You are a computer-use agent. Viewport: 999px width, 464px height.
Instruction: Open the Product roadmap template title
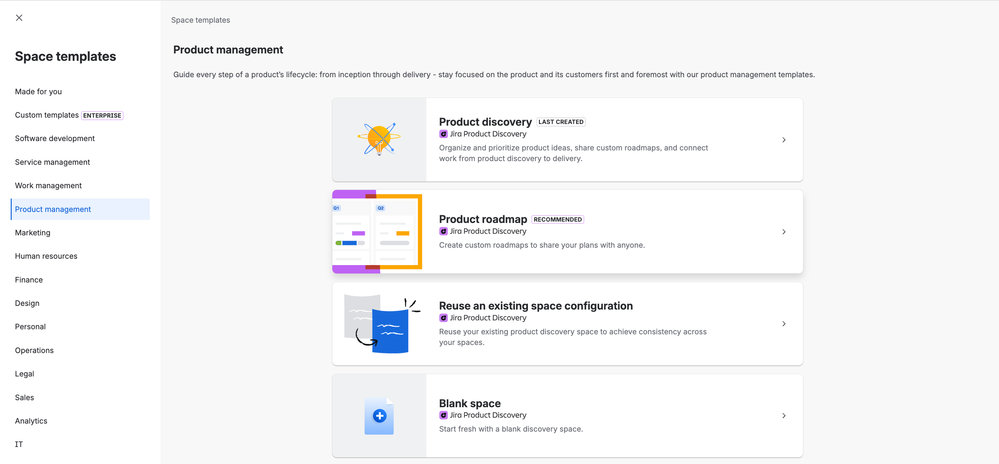click(483, 219)
